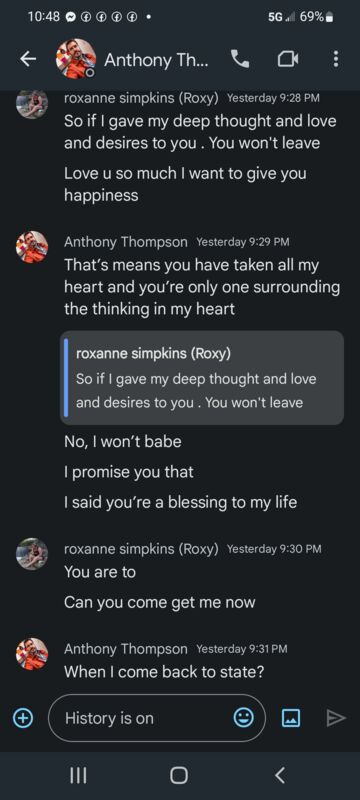Tap Anthony Thompson avatar at 9:29 PM
This screenshot has width=360, height=800.
(x=32, y=247)
